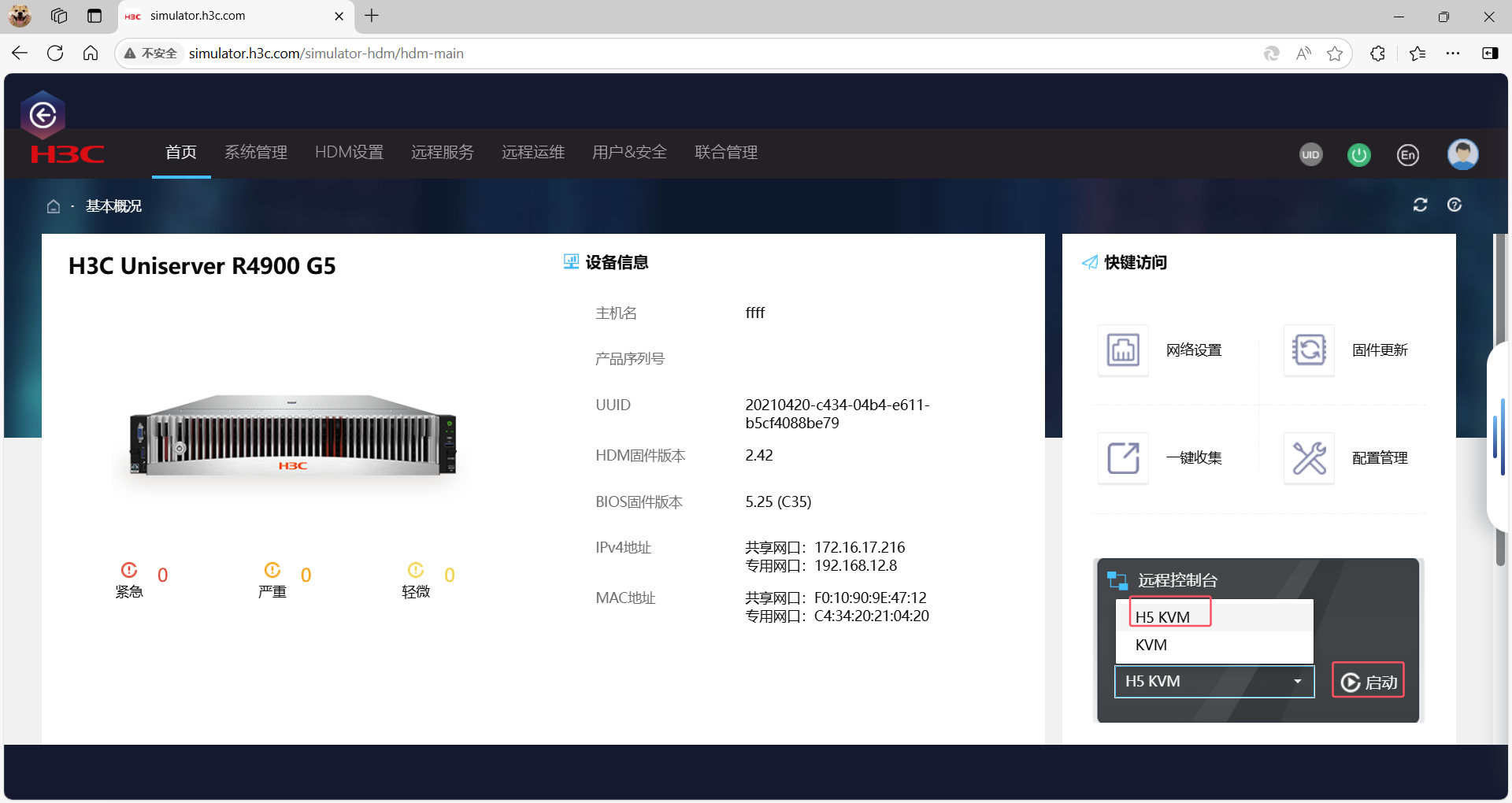Click the page vertical scrollbar
The height and width of the screenshot is (803, 1512).
click(1499, 398)
